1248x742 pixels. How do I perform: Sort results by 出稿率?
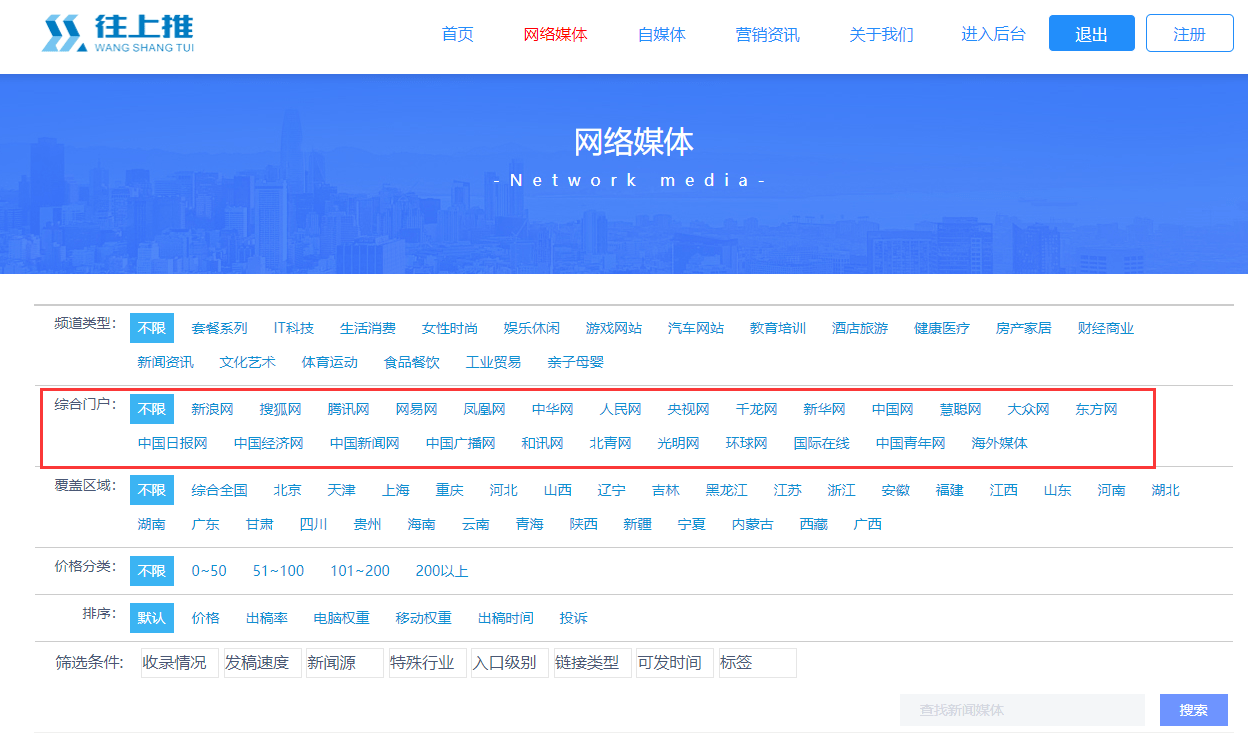[266, 618]
